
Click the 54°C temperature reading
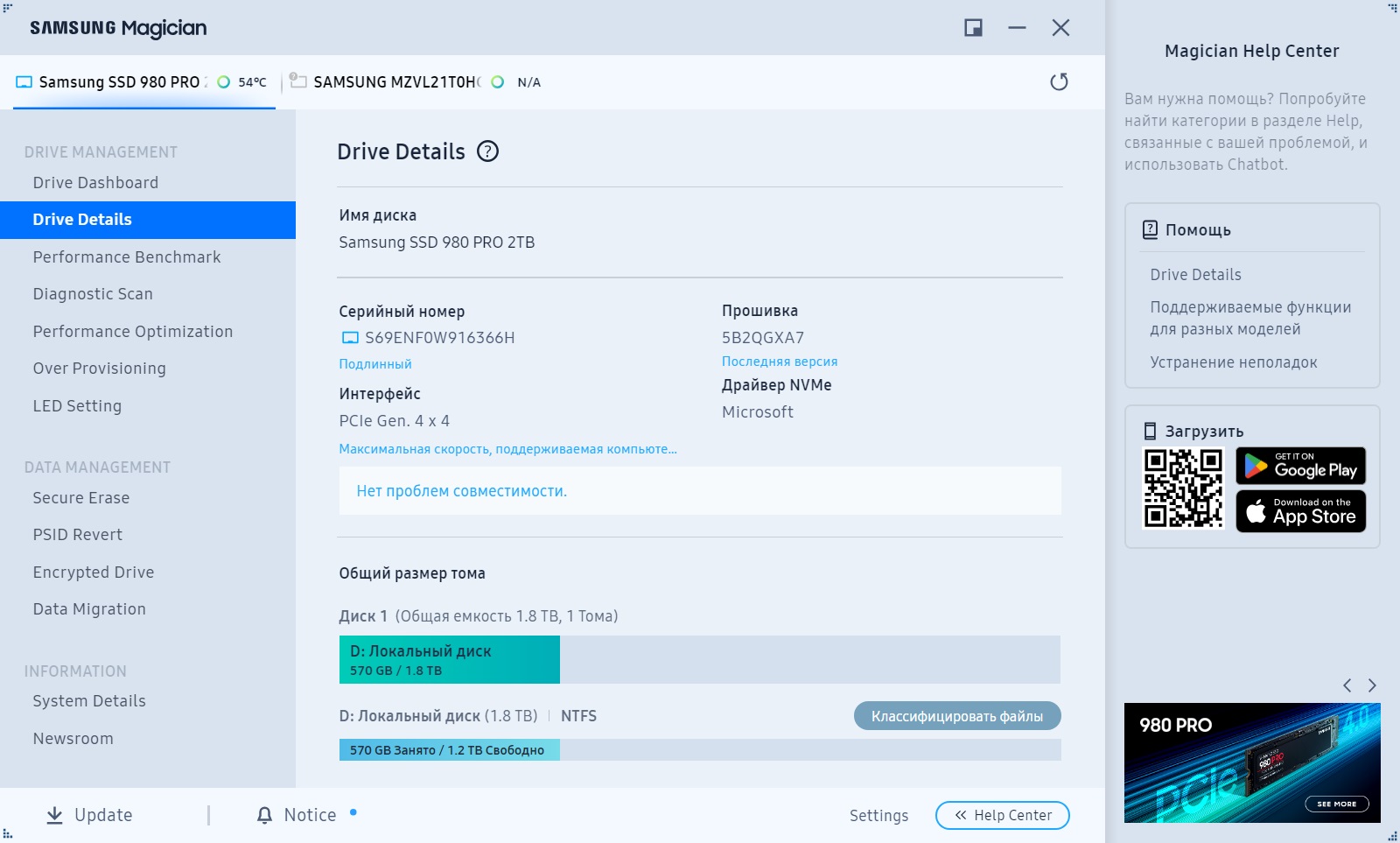252,82
